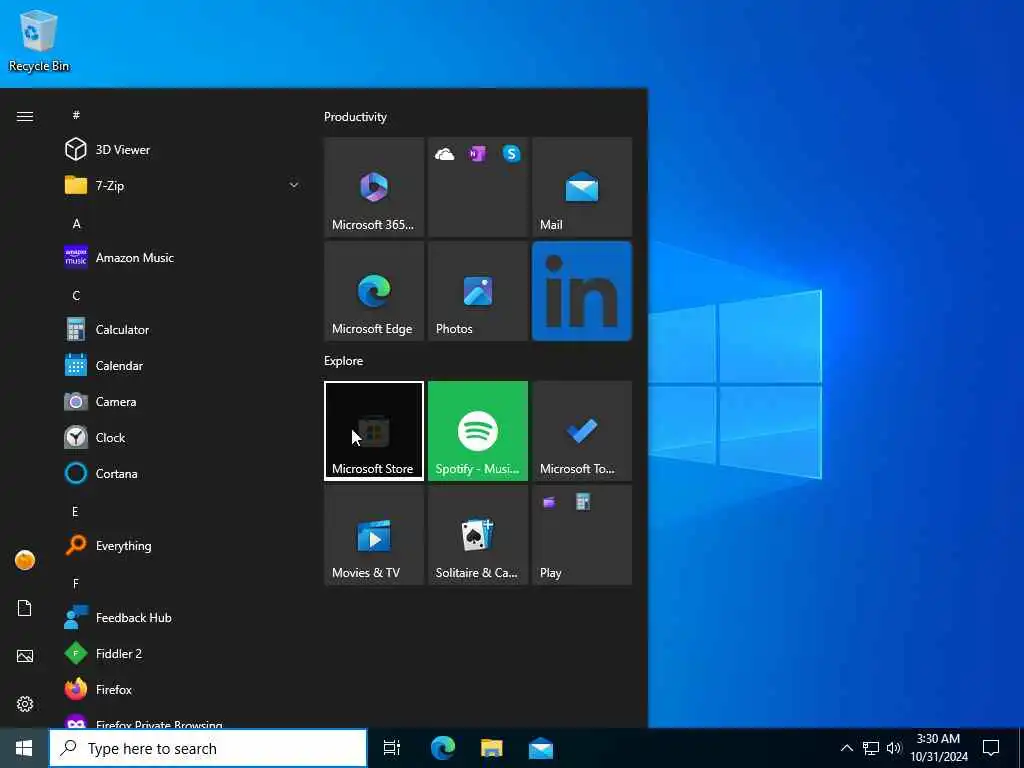
Task: Click the taskbar search box
Action: (x=208, y=748)
